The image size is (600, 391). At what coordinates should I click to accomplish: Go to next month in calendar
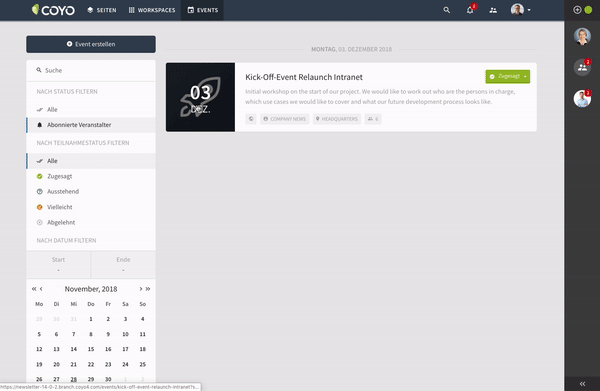[141, 289]
